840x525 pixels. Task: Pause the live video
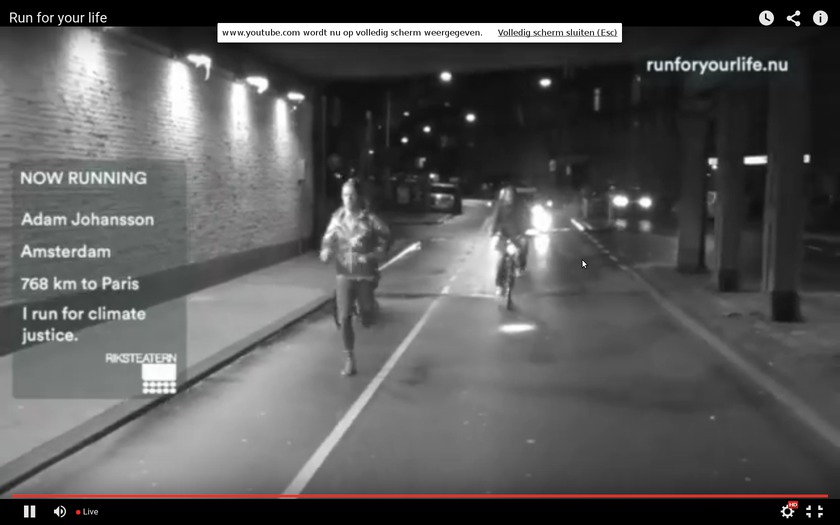click(29, 512)
